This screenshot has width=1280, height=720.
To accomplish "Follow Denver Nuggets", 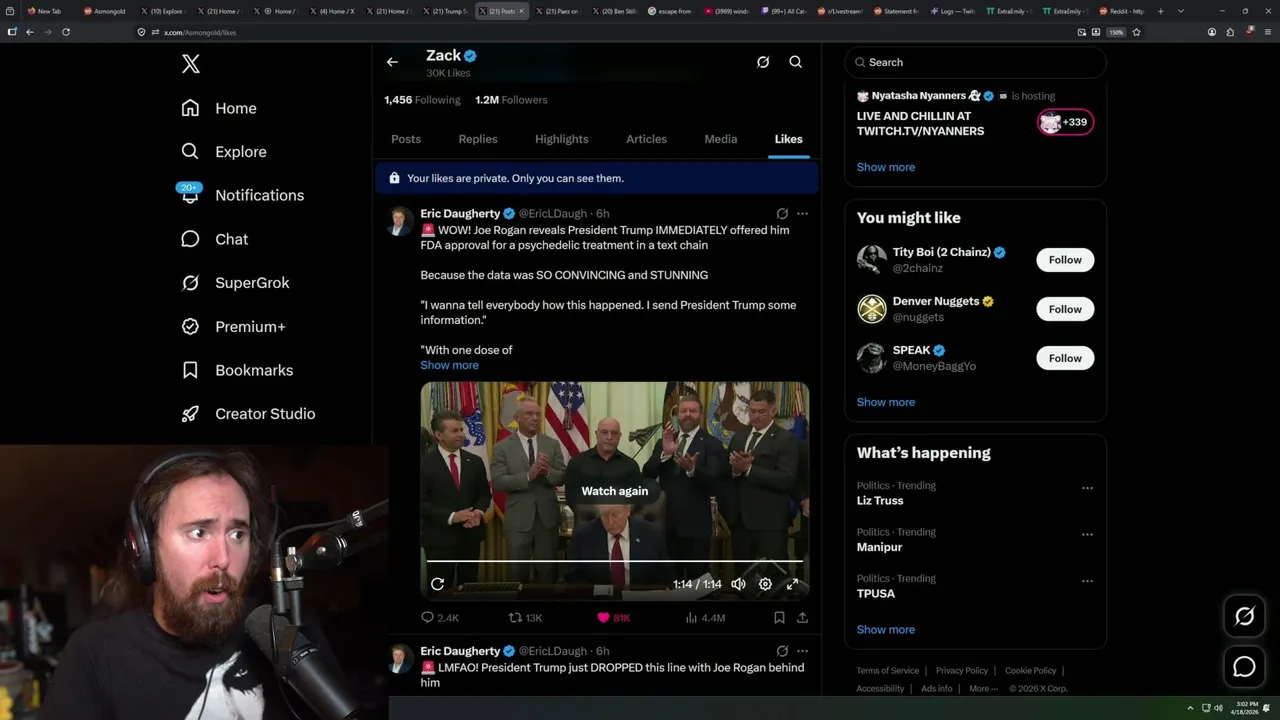I will [x=1065, y=309].
